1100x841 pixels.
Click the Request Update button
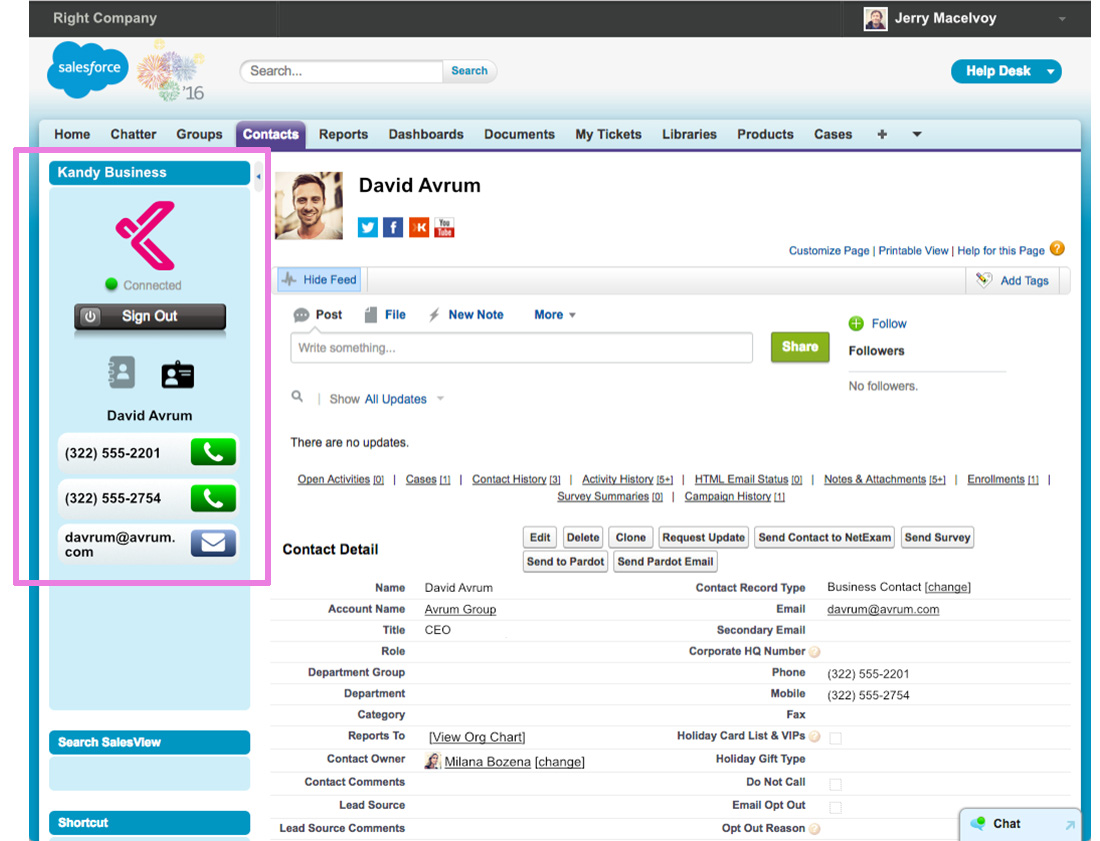pyautogui.click(x=704, y=537)
